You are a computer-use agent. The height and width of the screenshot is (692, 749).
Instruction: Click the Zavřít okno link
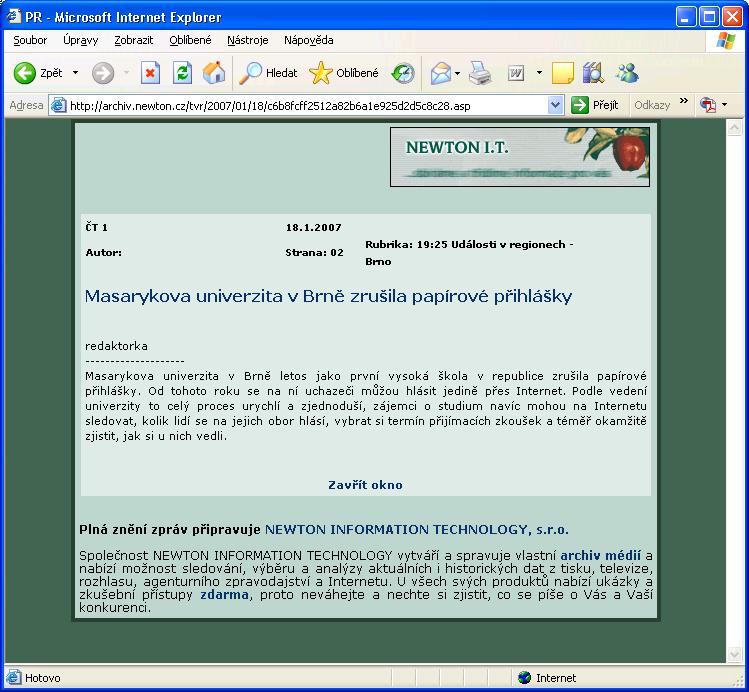365,485
